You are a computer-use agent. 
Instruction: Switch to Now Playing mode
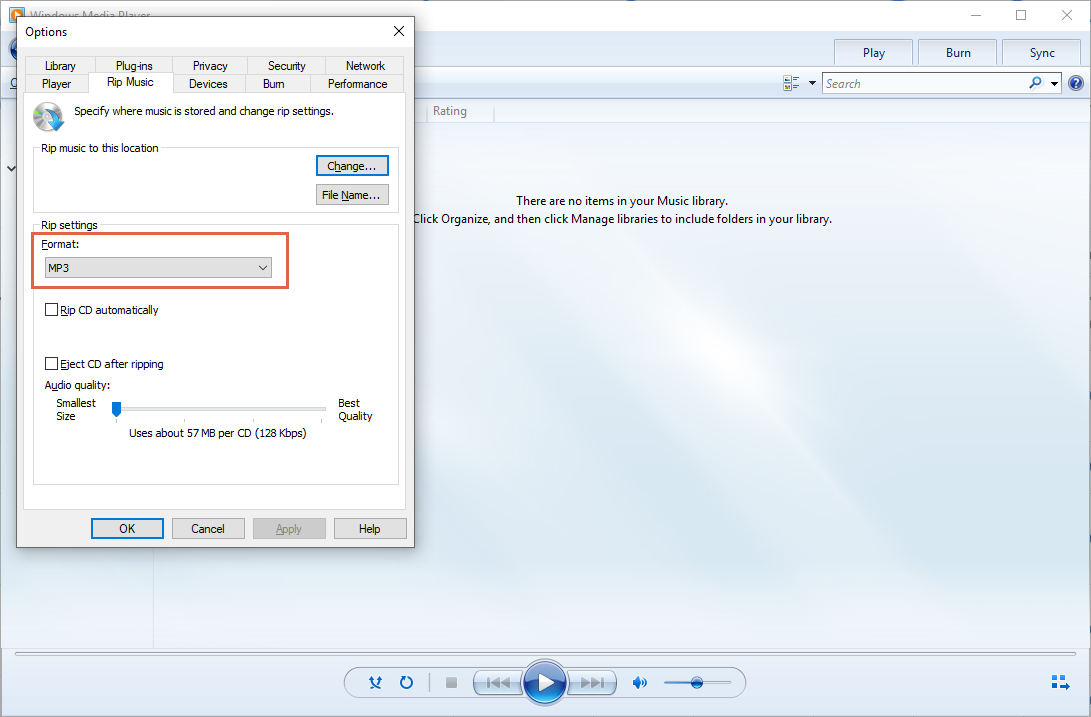click(x=1060, y=682)
